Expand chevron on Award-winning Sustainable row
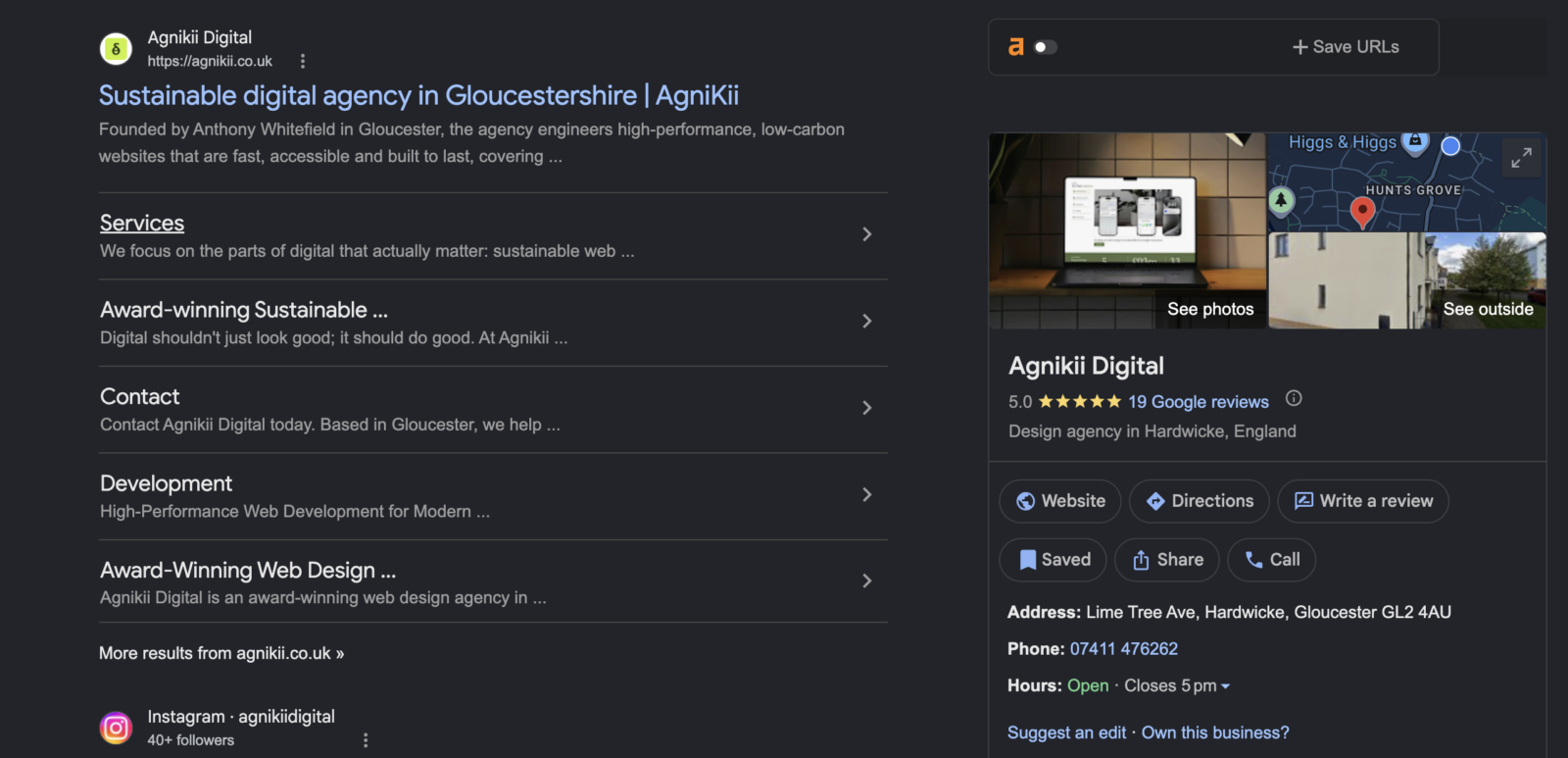Image resolution: width=1568 pixels, height=758 pixels. [x=866, y=321]
